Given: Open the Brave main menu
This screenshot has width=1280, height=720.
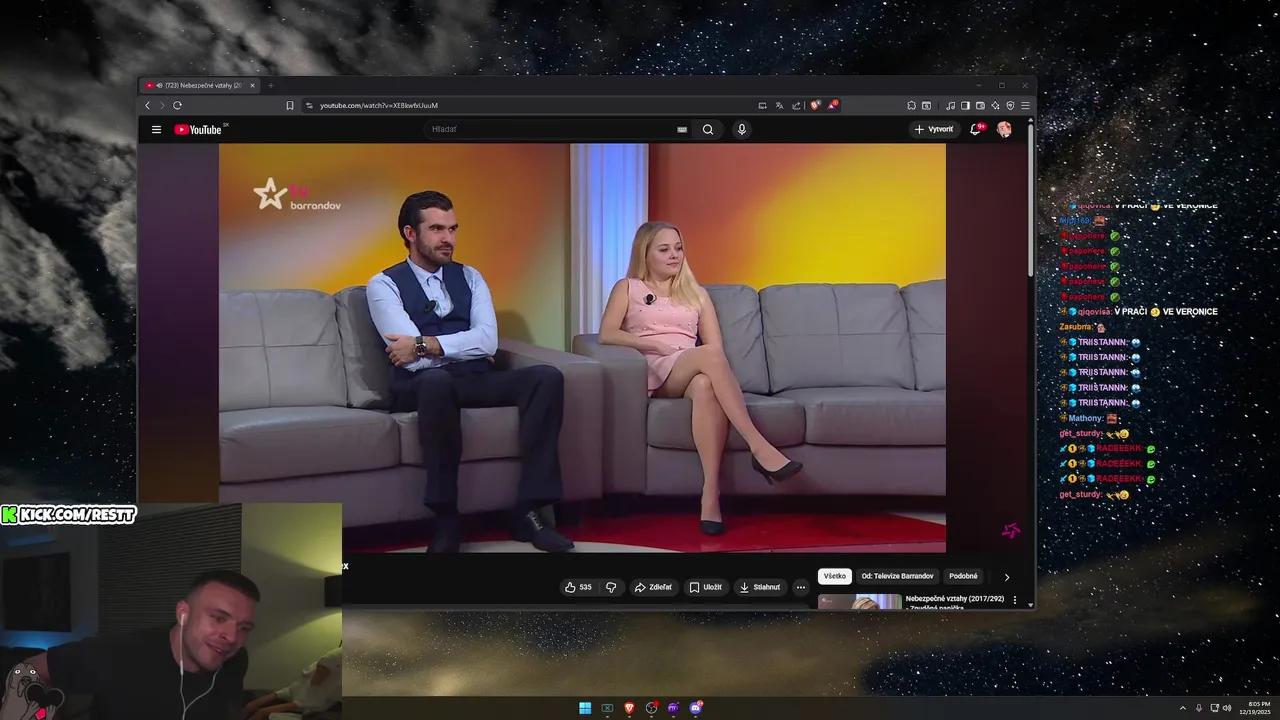Looking at the screenshot, I should coord(1025,105).
